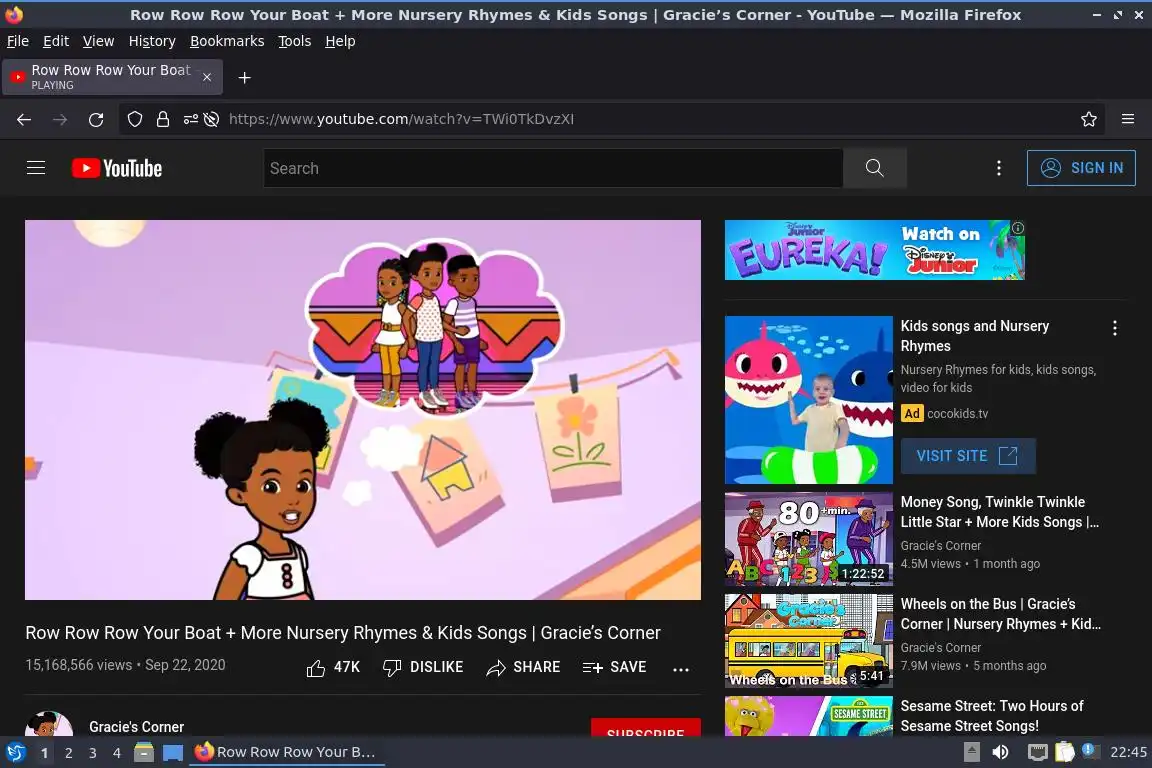Click taskbar clock 22:45
This screenshot has width=1152, height=768.
pyautogui.click(x=1128, y=753)
